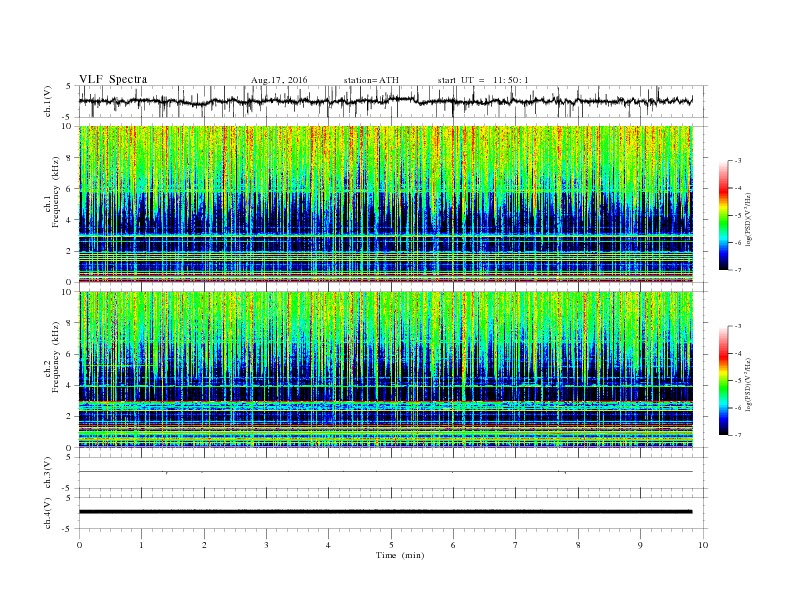Click the time axis tick label "6"

pyautogui.click(x=453, y=545)
